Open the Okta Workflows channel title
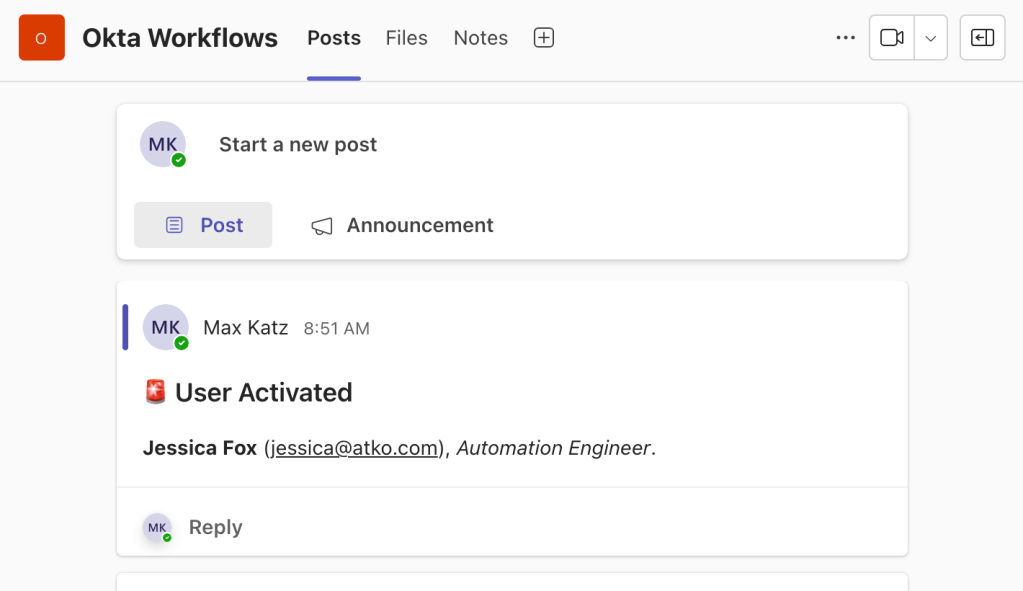 pyautogui.click(x=180, y=38)
